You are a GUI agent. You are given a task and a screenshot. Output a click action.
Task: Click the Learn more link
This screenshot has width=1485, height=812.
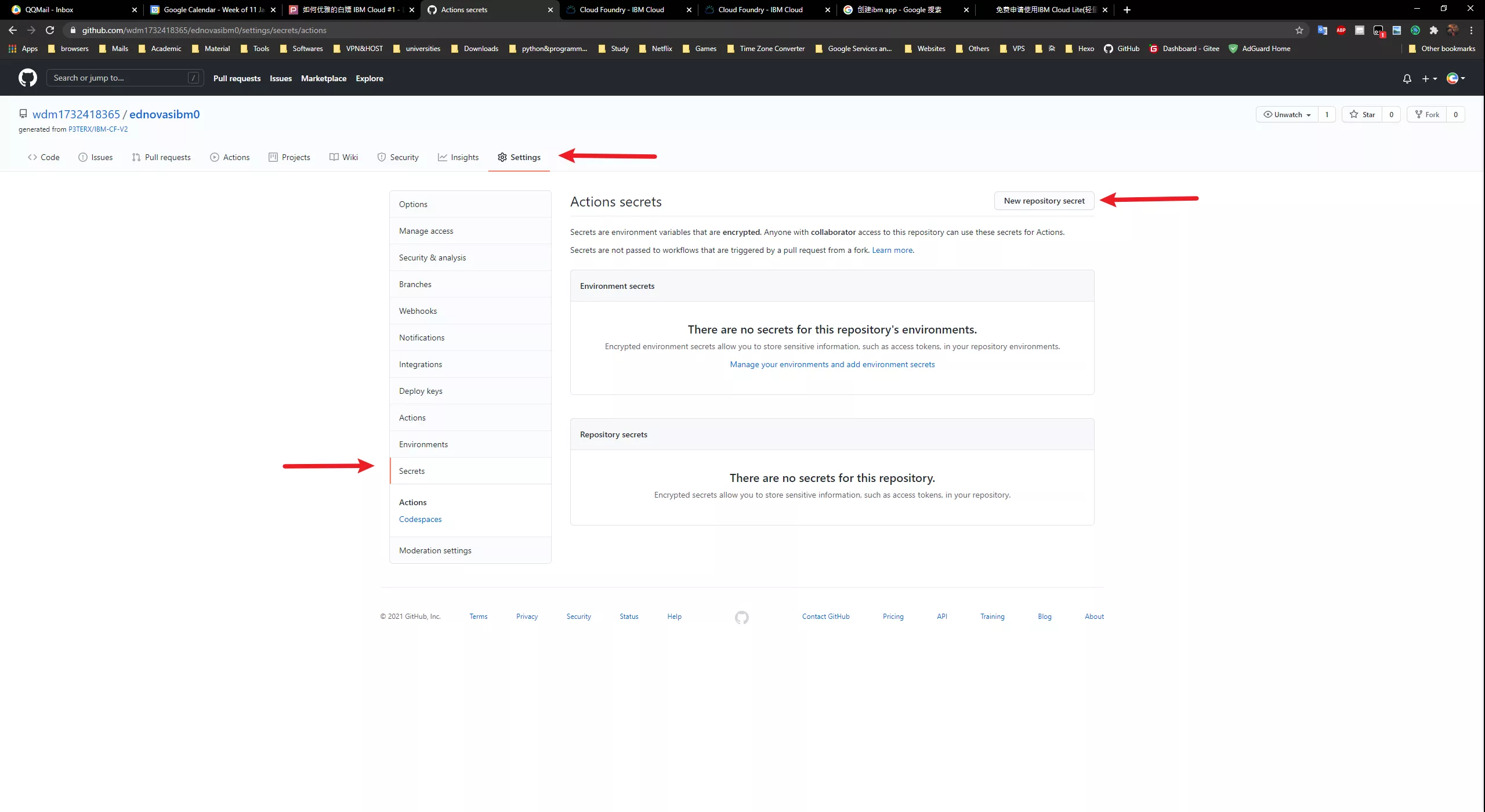(x=892, y=250)
